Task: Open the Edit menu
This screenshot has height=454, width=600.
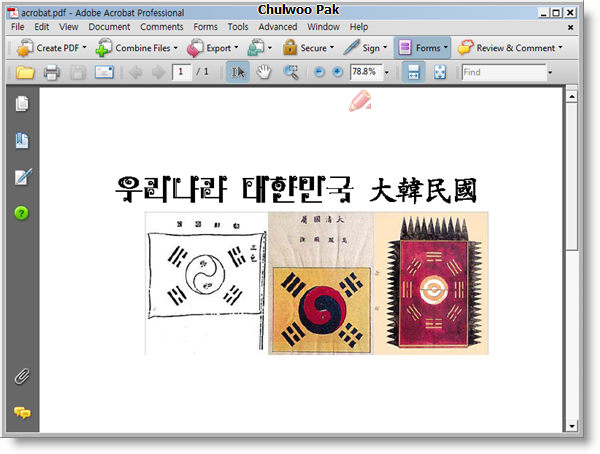Action: [42, 27]
